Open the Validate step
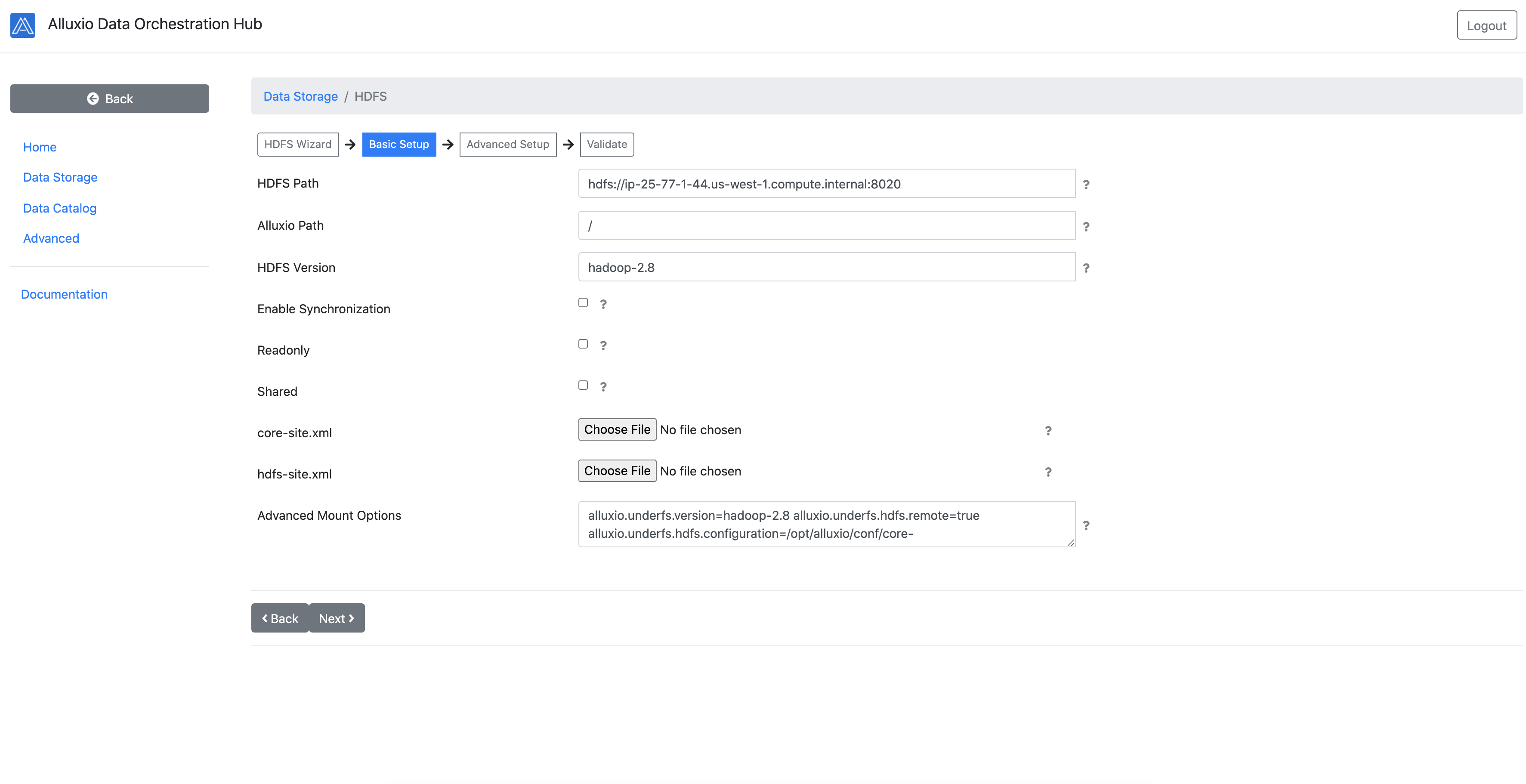1526x784 pixels. point(607,145)
